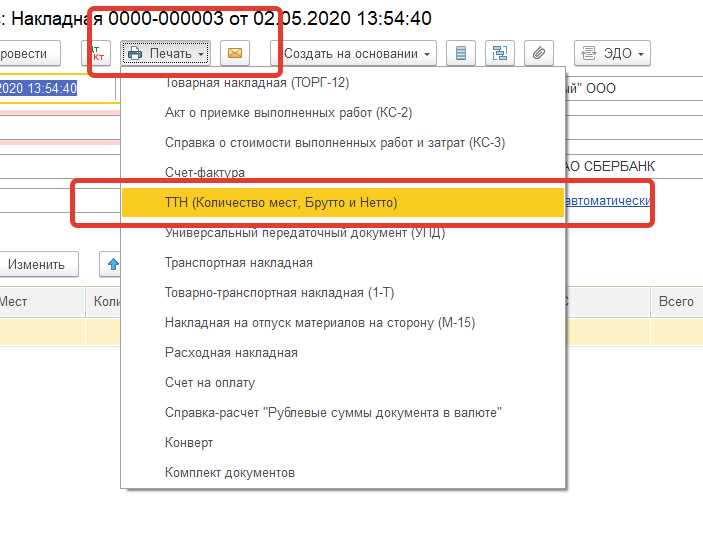Select Счет на оплату menu entry
703x558 pixels.
coord(343,383)
